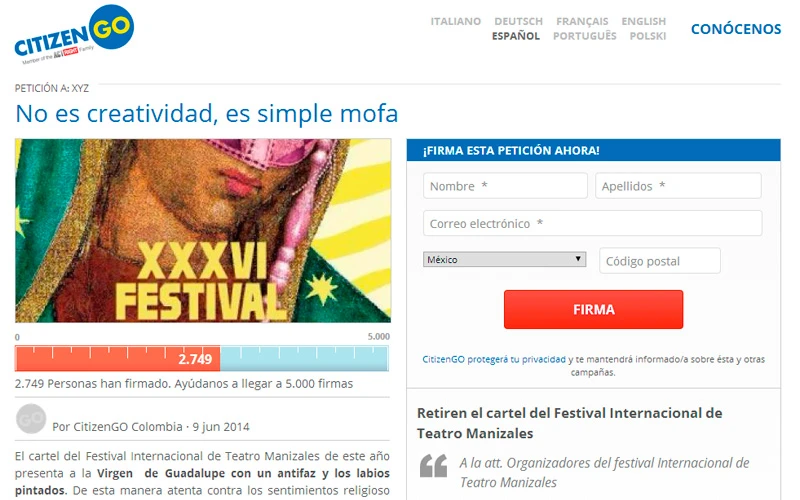
Task: Switch language to Français
Action: 582,21
